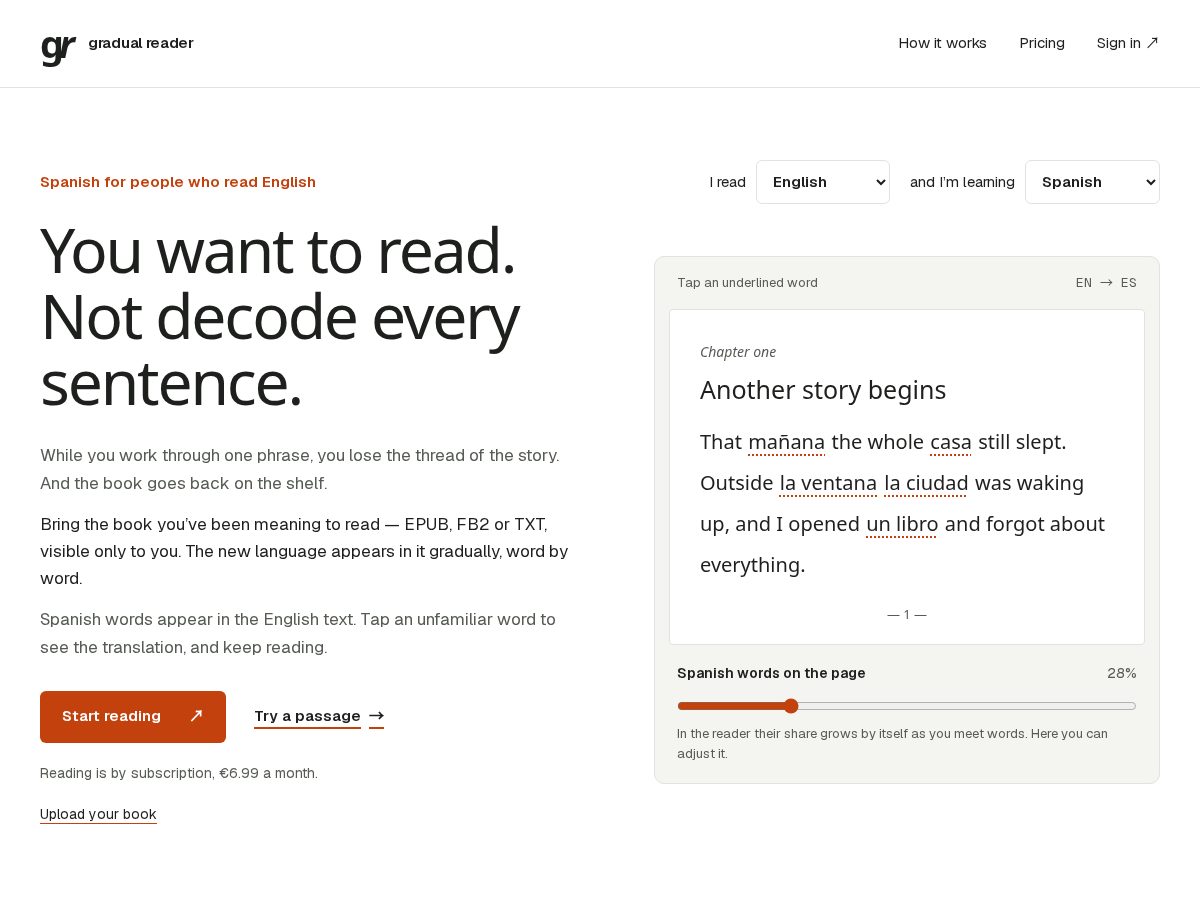Click the 28% value label
Screen dimensions: 1200x900
point(1122,673)
